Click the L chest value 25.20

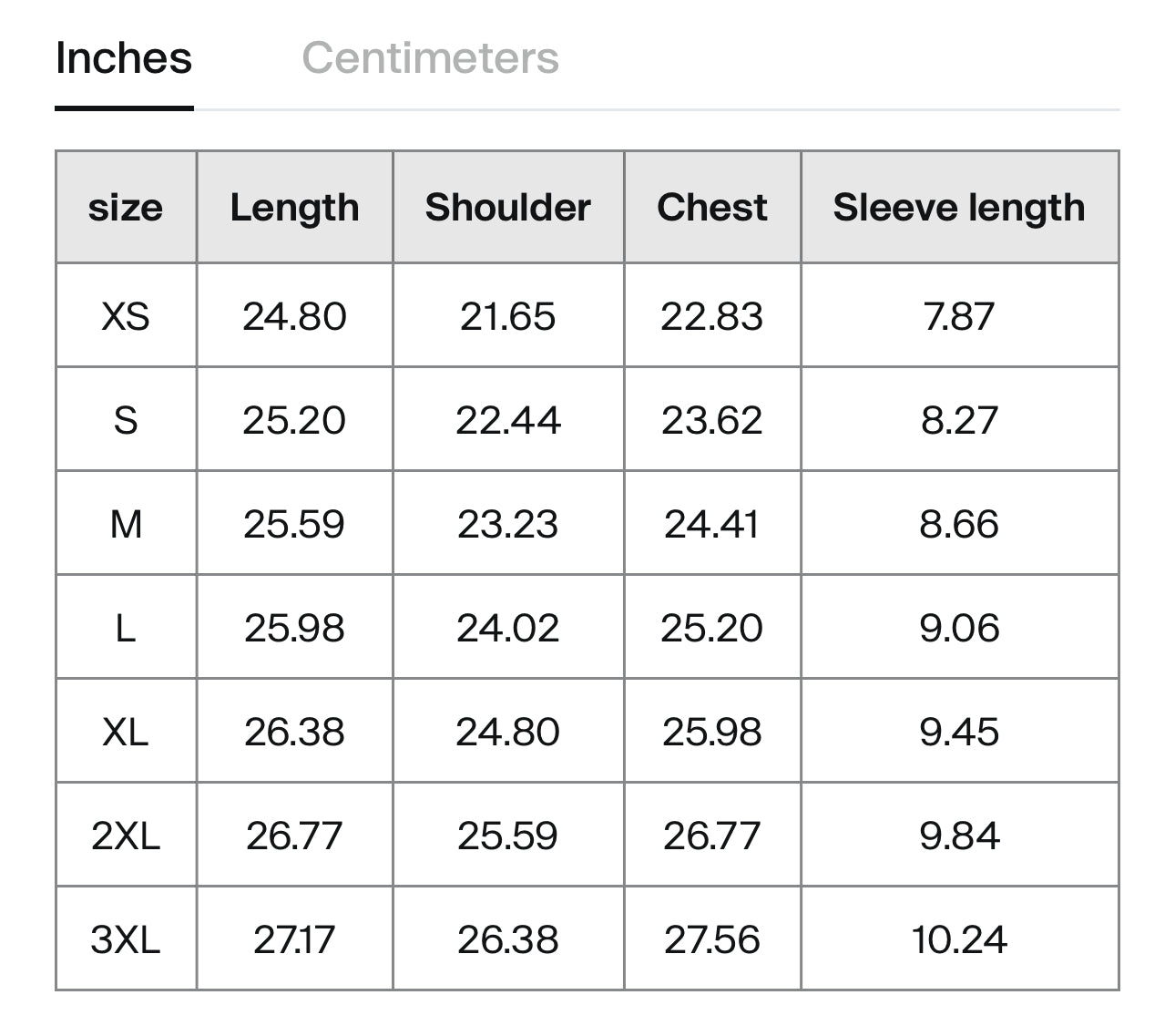pos(711,628)
